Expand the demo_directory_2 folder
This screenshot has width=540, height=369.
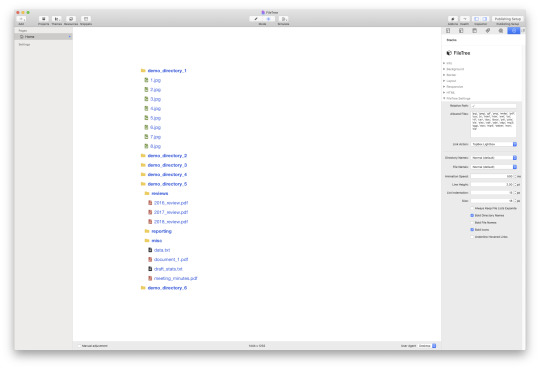click(167, 156)
